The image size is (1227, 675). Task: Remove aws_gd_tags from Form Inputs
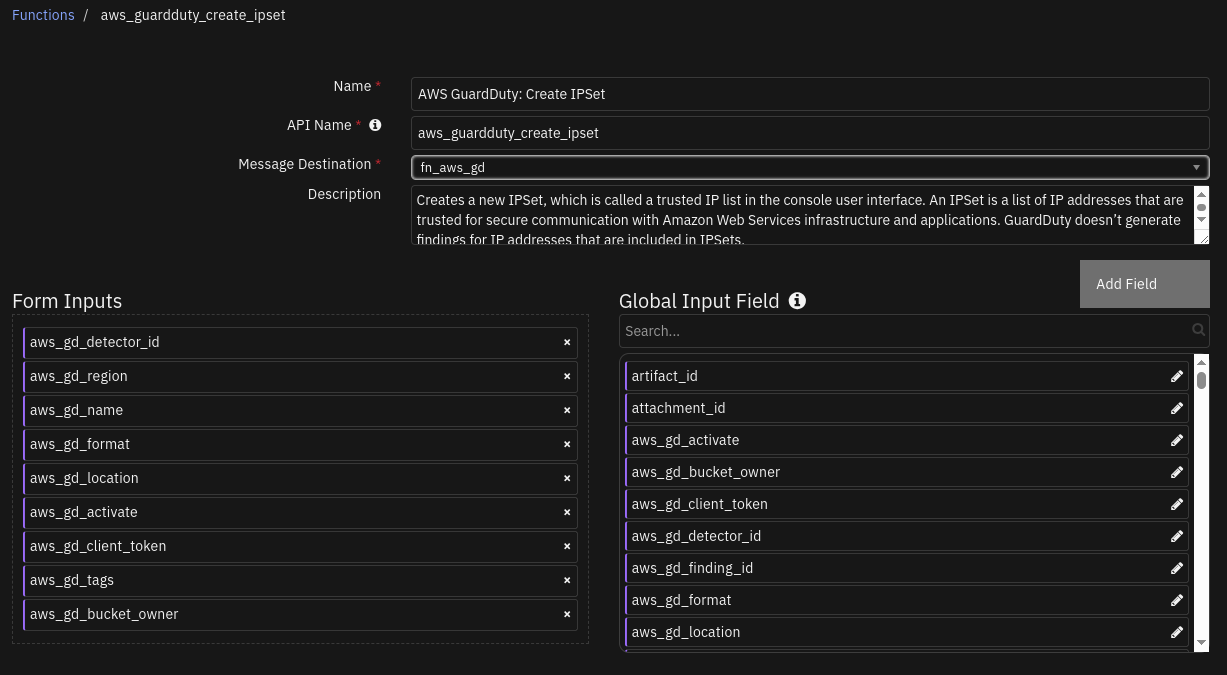pyautogui.click(x=567, y=580)
